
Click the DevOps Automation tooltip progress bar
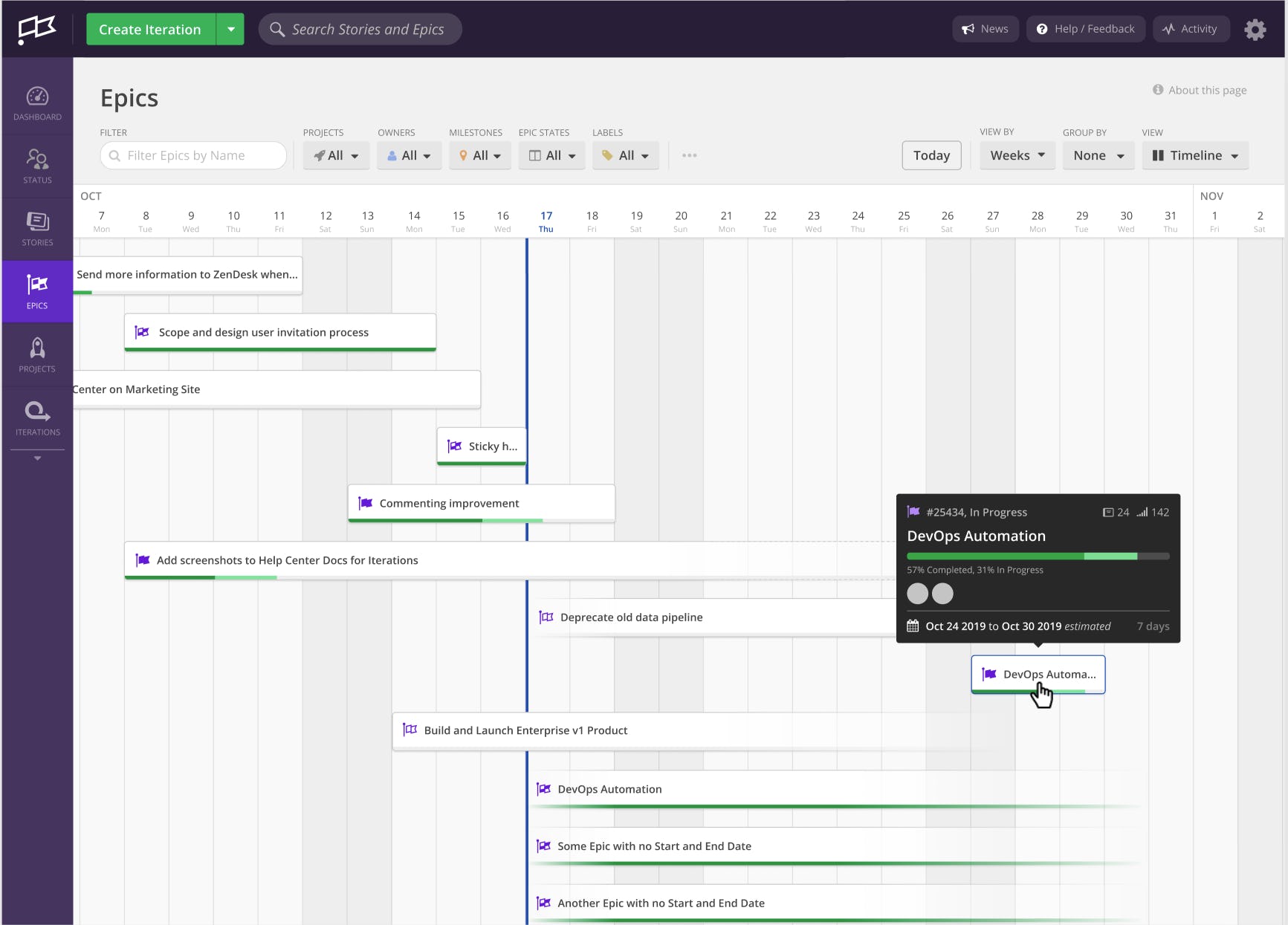[x=1038, y=556]
